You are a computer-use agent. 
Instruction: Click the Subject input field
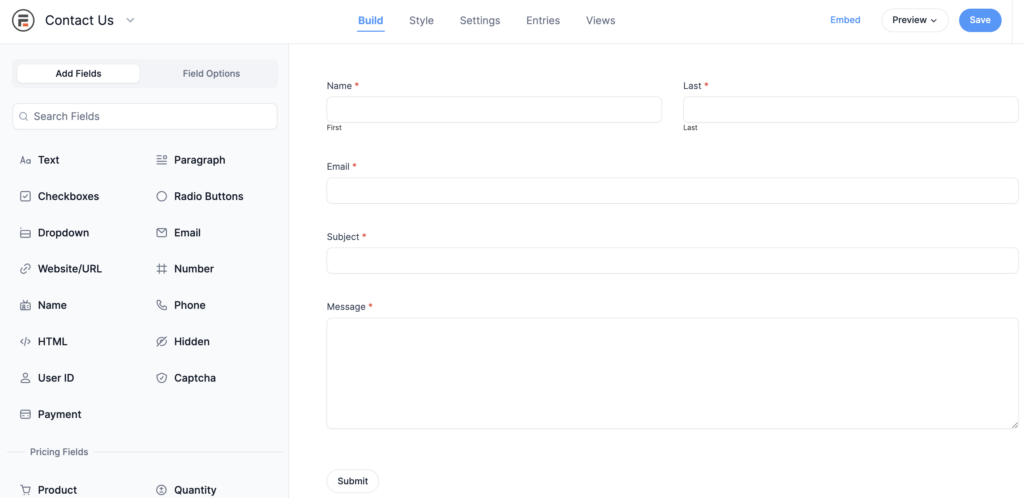point(673,260)
